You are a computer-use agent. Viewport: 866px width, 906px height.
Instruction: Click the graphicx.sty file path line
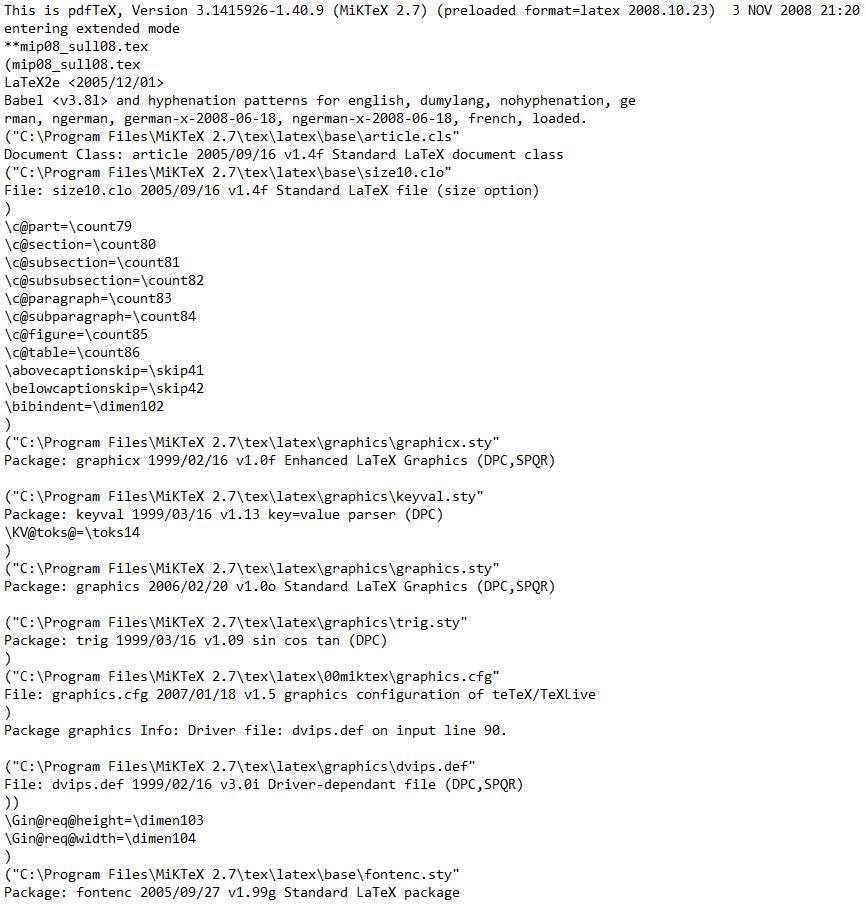252,443
